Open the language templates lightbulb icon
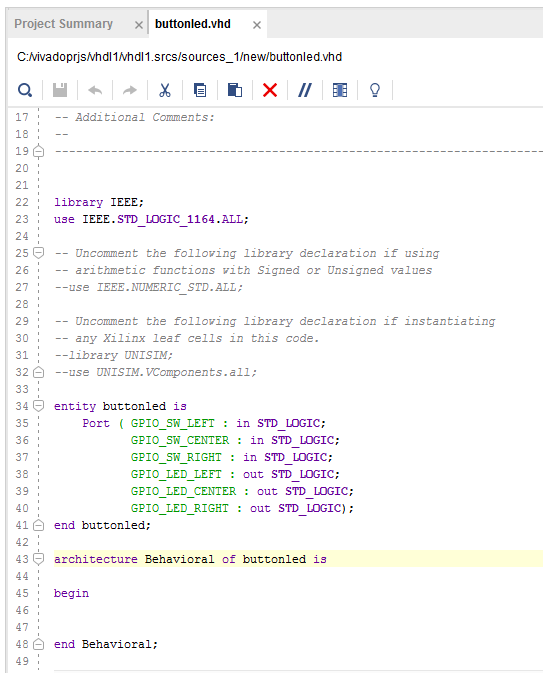This screenshot has height=673, width=543. coord(375,90)
